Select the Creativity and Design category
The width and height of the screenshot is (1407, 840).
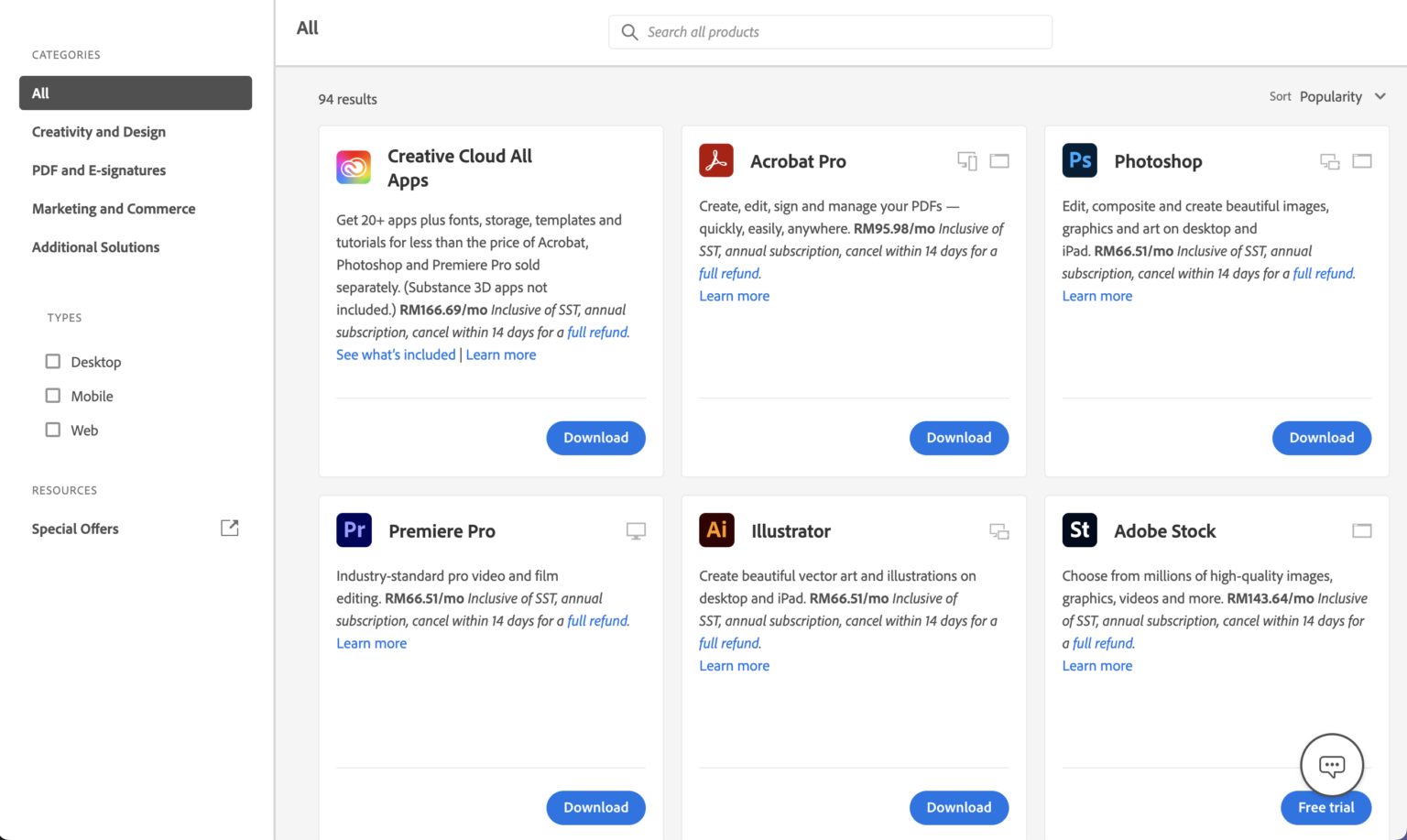tap(99, 132)
